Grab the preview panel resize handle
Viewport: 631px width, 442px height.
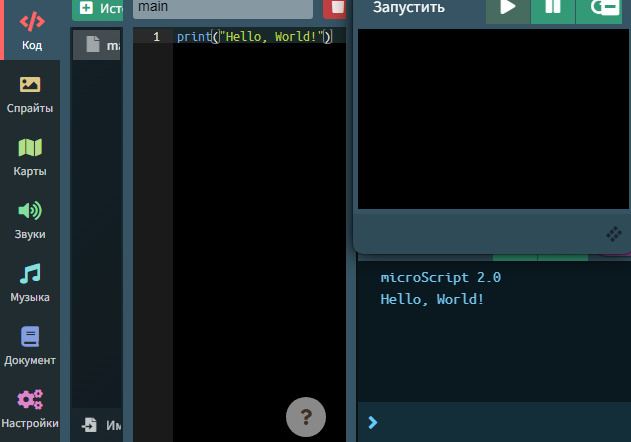tap(614, 233)
